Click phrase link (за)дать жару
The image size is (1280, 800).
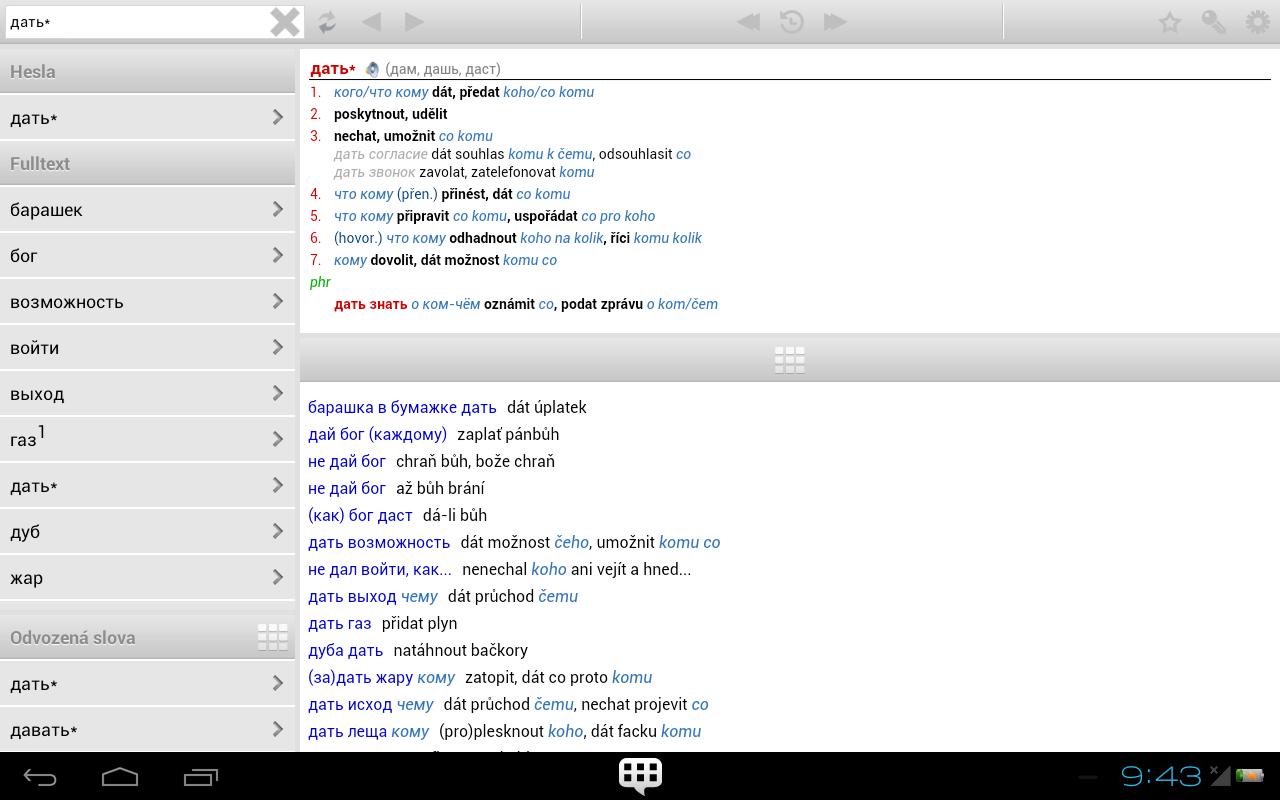(x=360, y=677)
